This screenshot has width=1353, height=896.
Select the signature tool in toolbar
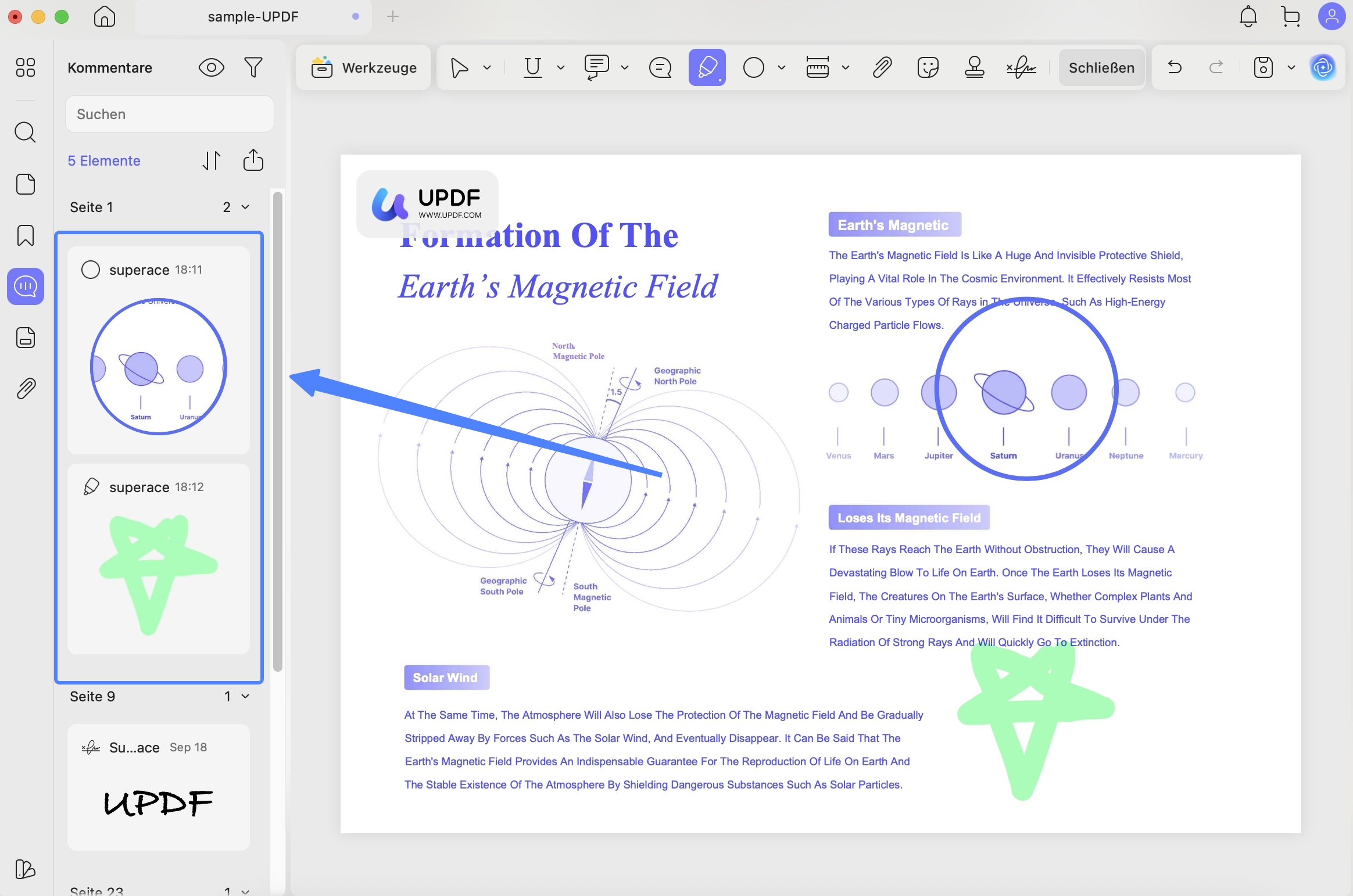coord(1021,67)
